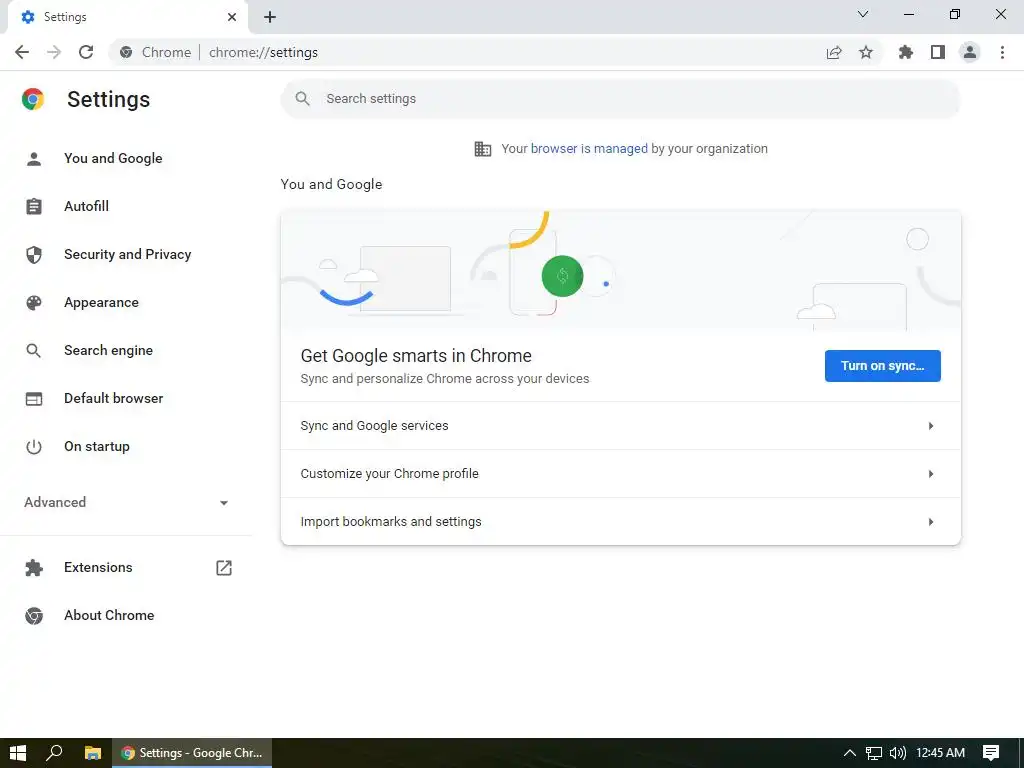Screen dimensions: 1024x768
Task: Click the 'browser is managed' link
Action: click(x=589, y=149)
